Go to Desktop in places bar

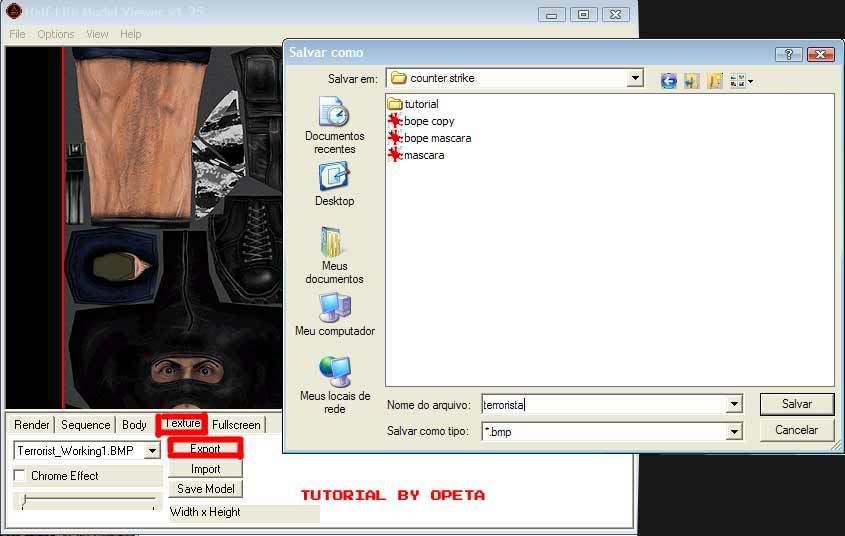334,184
